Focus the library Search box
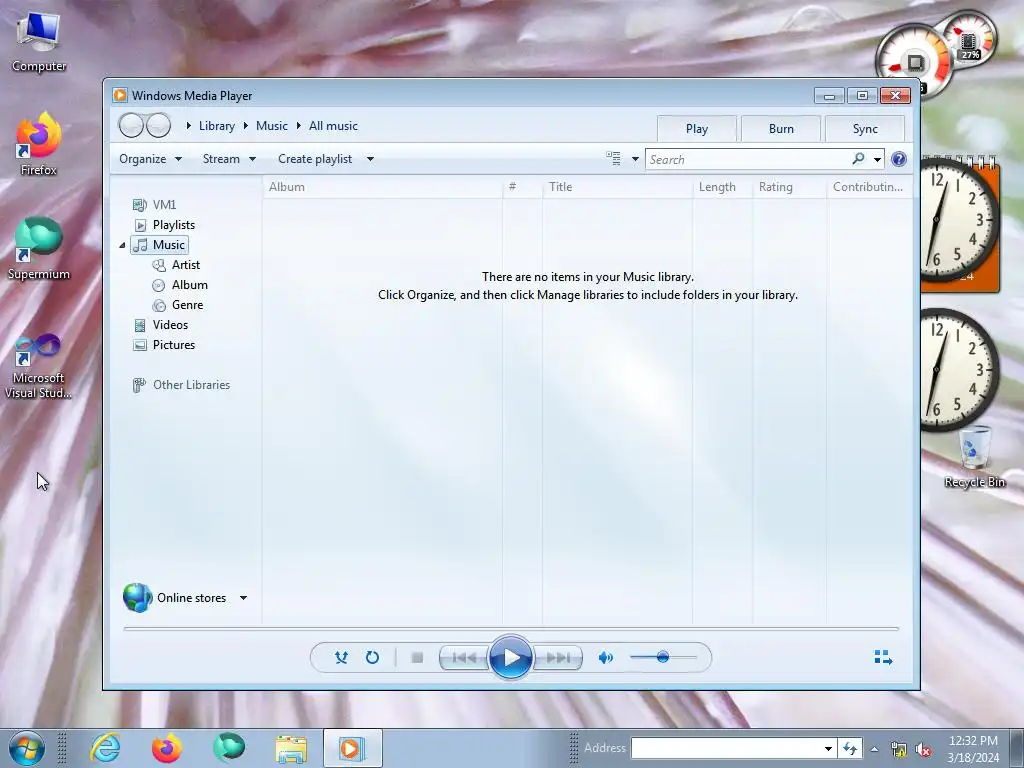This screenshot has height=768, width=1024. tap(748, 159)
